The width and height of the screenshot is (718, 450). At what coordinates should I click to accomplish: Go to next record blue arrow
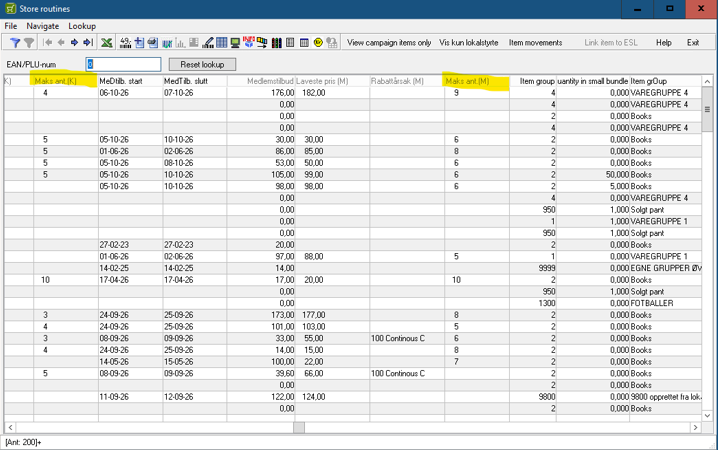[74, 43]
